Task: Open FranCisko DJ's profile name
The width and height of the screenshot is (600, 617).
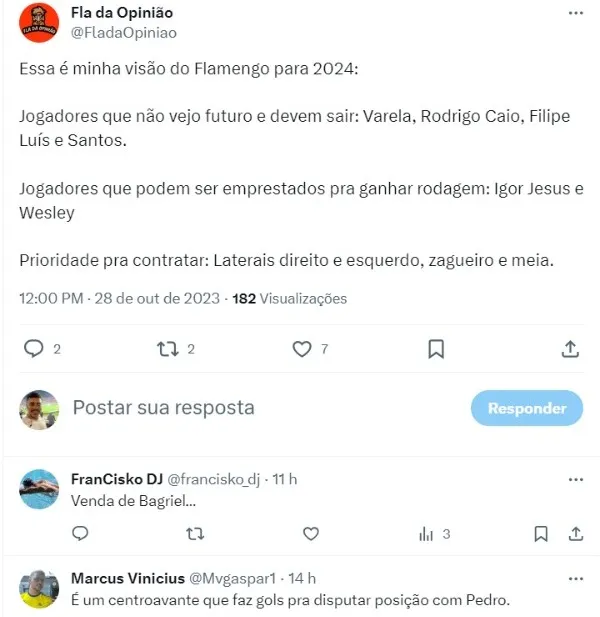Action: click(x=117, y=479)
